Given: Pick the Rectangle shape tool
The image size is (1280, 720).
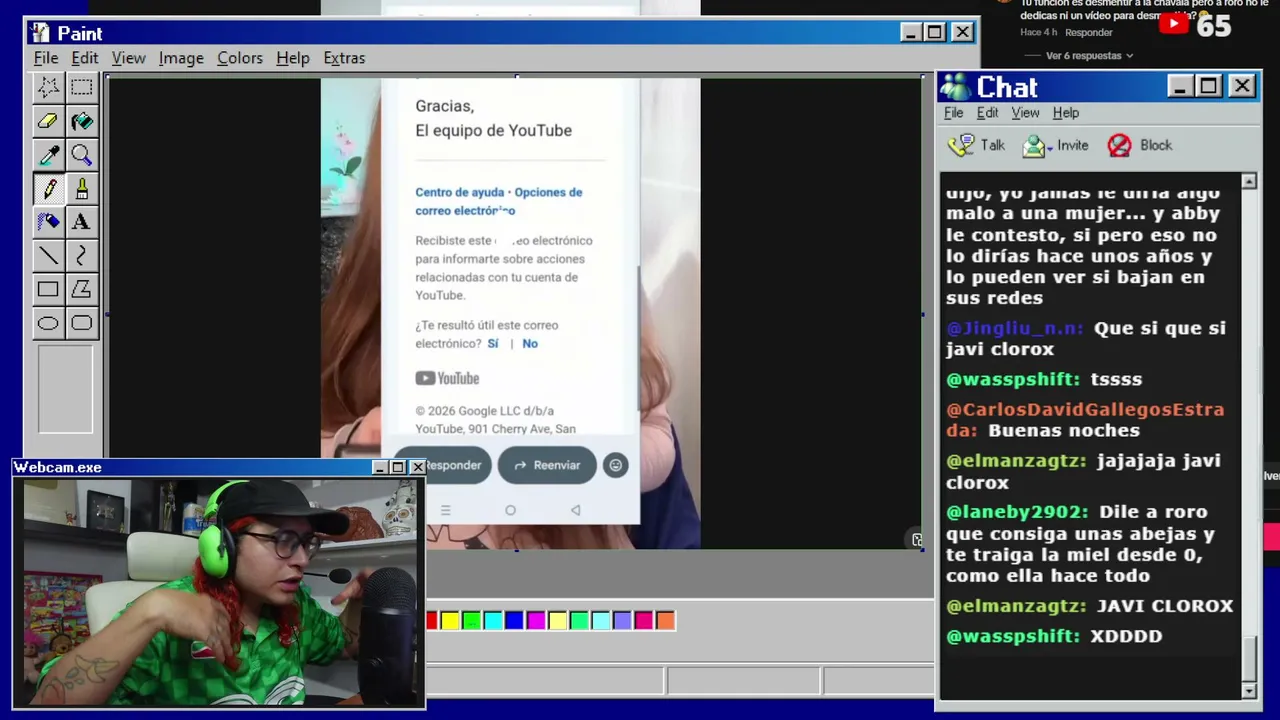Looking at the screenshot, I should pos(48,289).
